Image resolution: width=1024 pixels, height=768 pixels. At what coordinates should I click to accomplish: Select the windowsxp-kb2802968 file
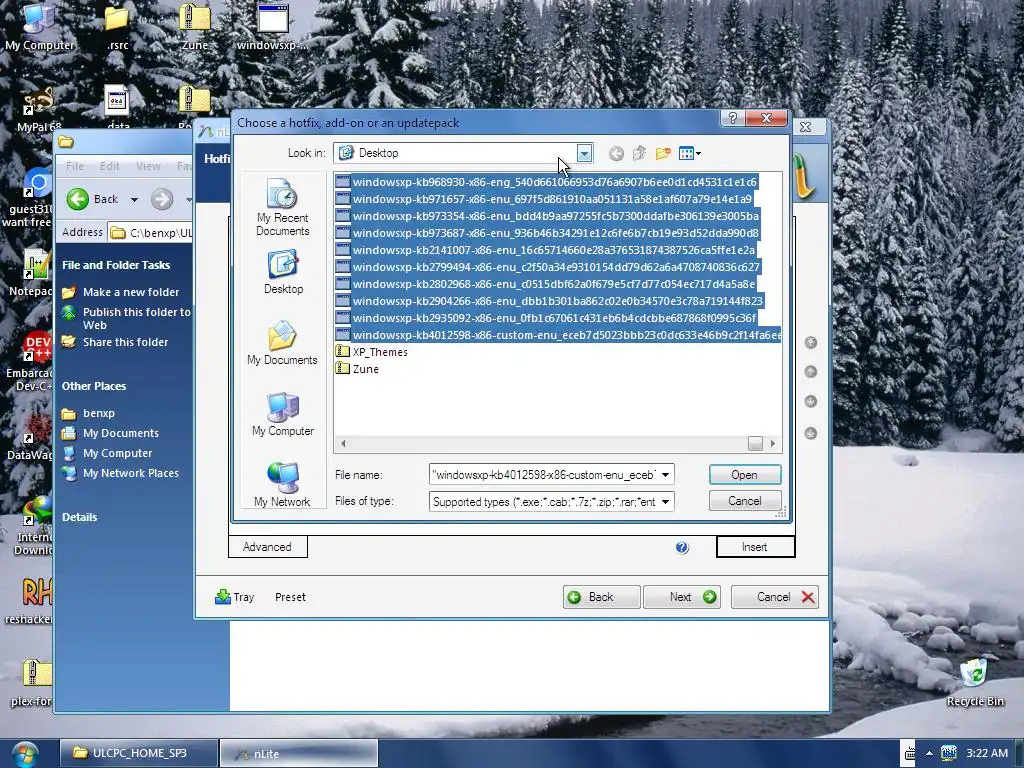coord(545,284)
